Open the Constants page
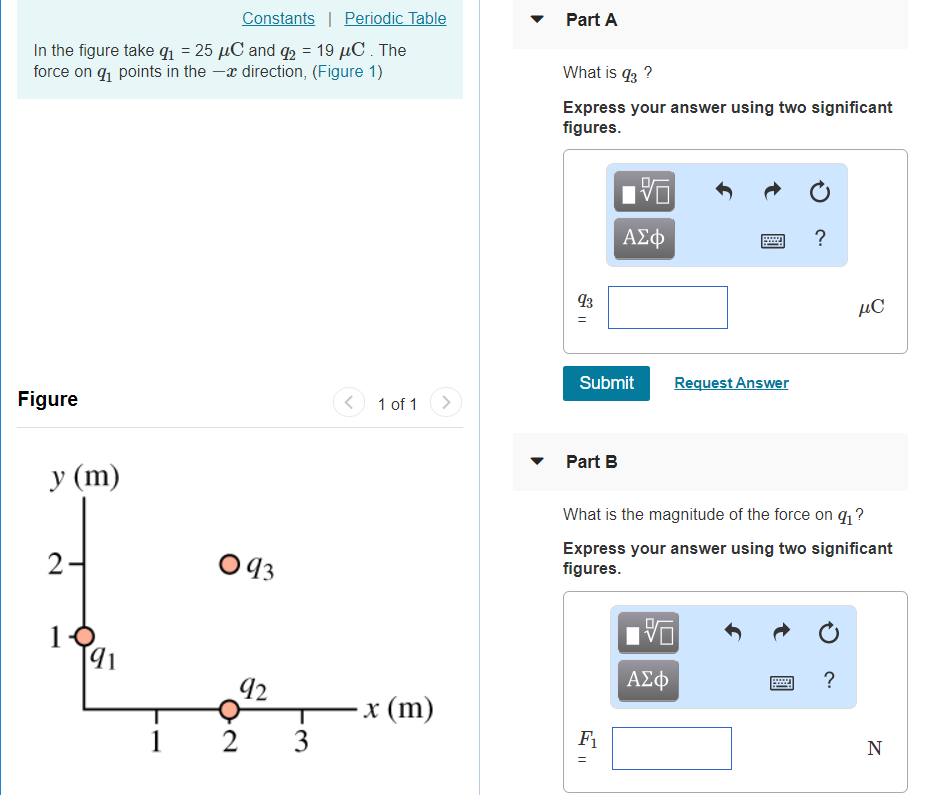Screen dimensions: 930x795 coord(278,18)
